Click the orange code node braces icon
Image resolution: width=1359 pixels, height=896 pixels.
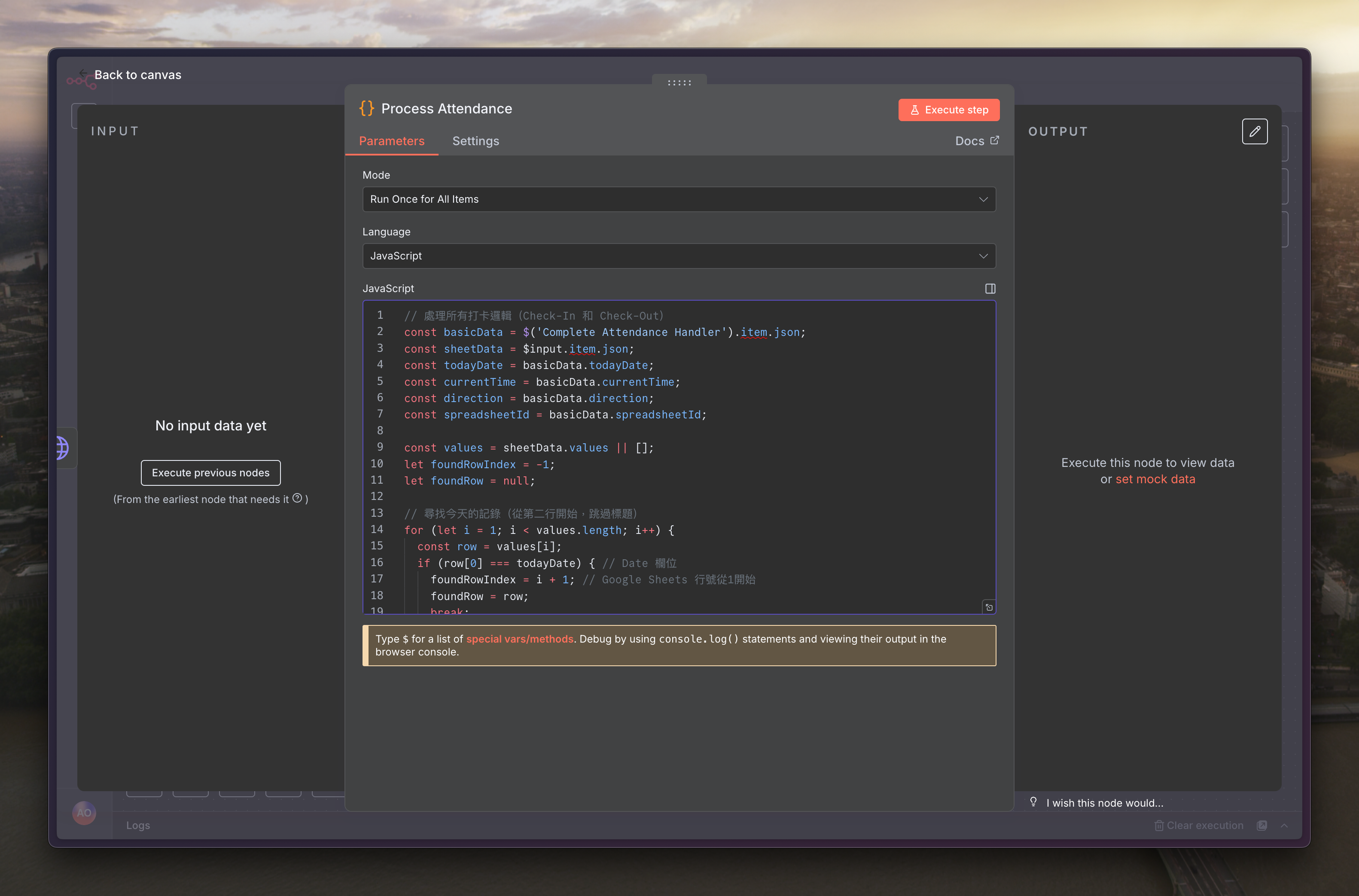(367, 109)
